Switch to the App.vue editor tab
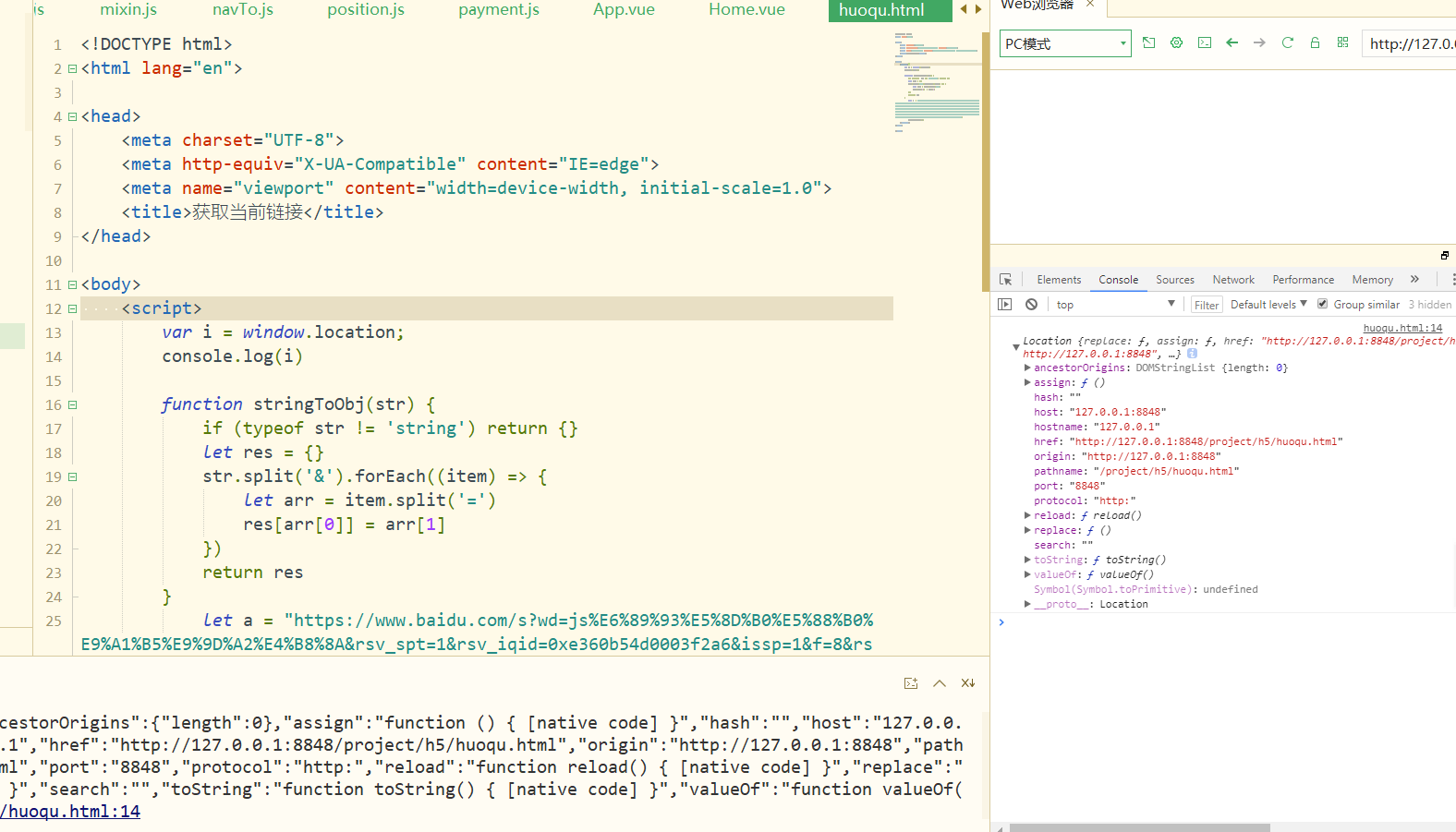The image size is (1456, 832). coord(624,10)
